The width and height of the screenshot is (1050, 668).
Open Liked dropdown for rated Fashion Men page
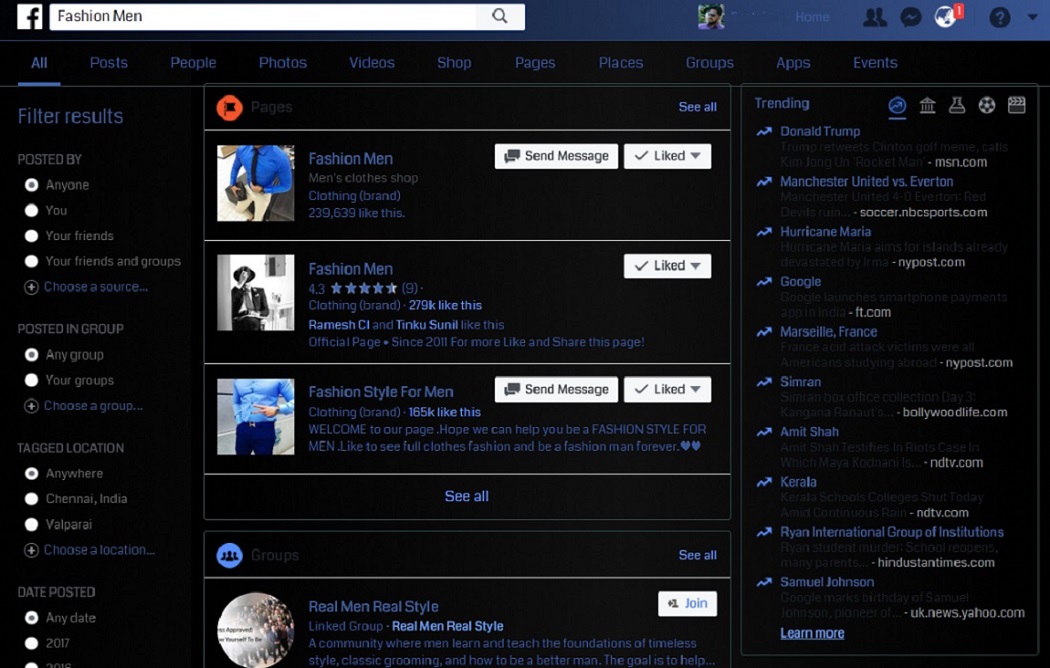coord(667,266)
